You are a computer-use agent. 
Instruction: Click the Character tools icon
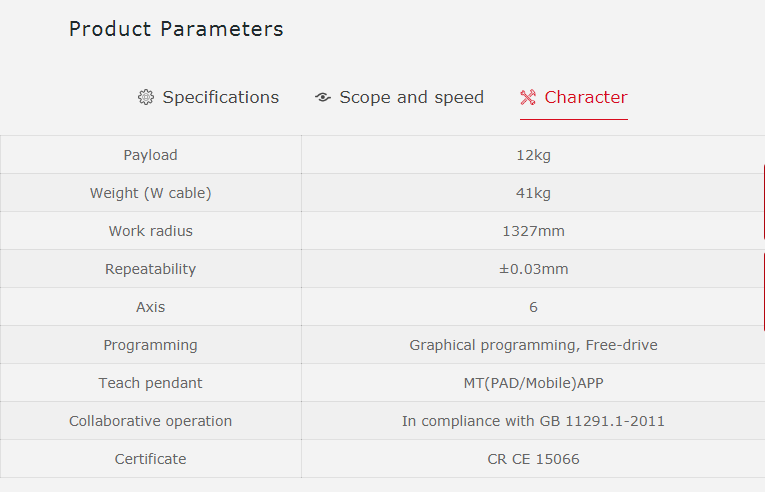(528, 97)
